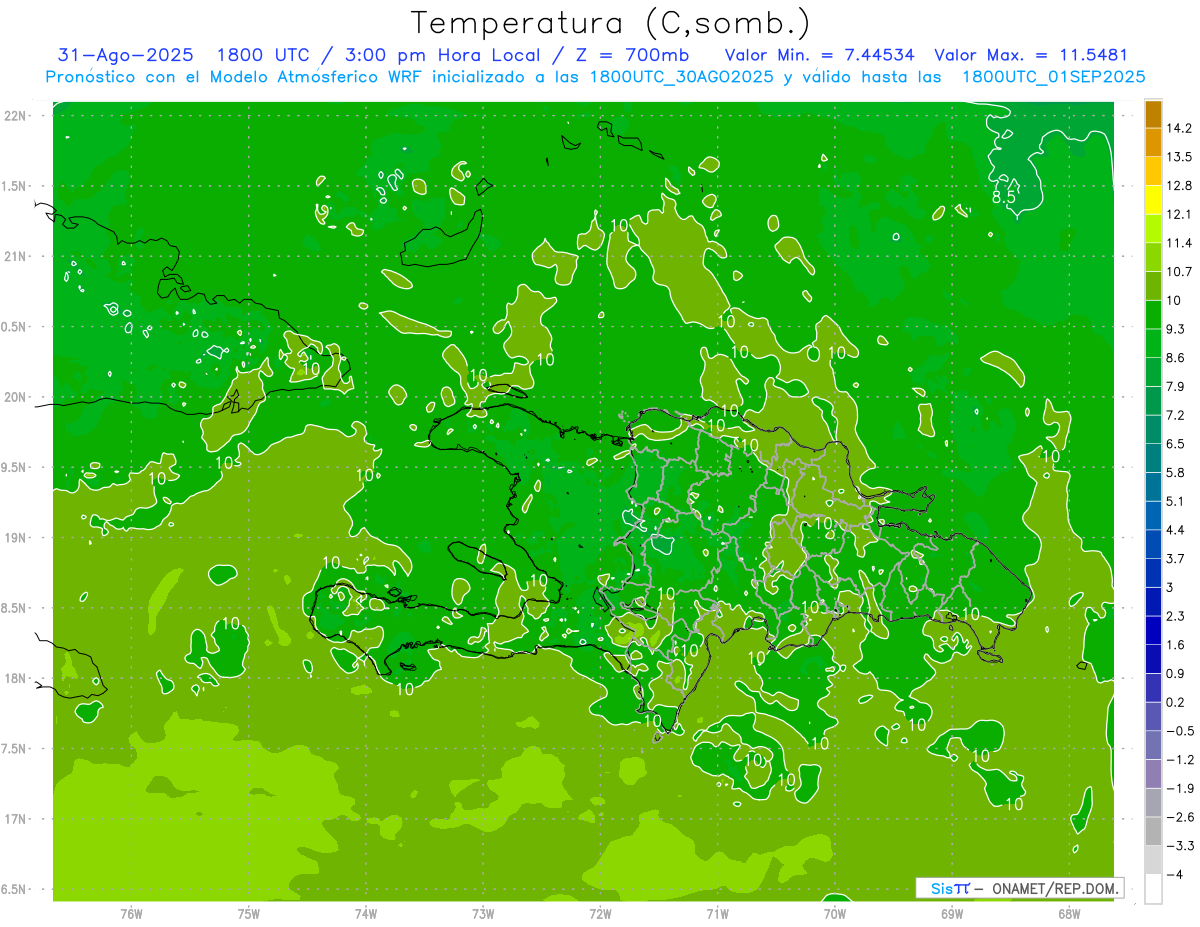The width and height of the screenshot is (1200, 927).
Task: Click the 20N latitude axis label
Action: 16,397
